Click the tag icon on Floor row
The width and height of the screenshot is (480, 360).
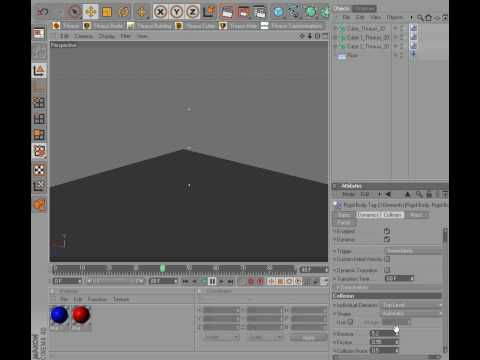[x=413, y=54]
